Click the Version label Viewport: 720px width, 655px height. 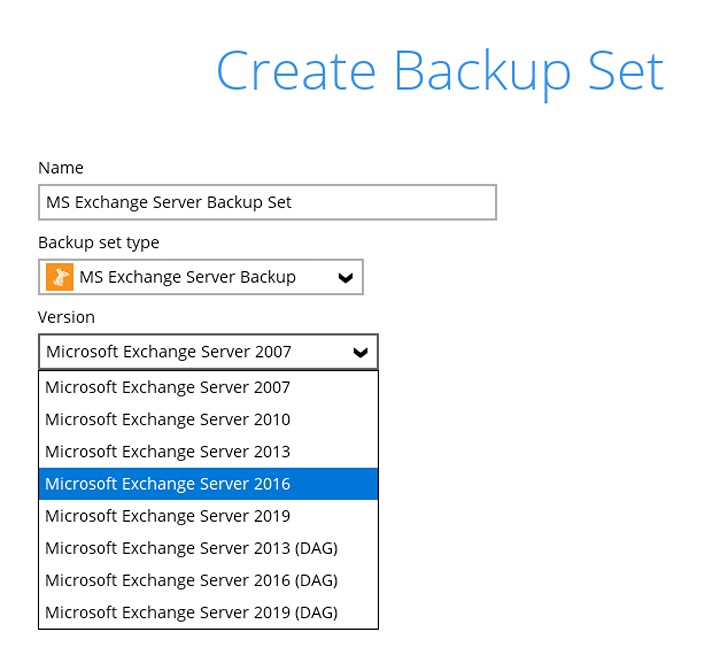click(66, 317)
